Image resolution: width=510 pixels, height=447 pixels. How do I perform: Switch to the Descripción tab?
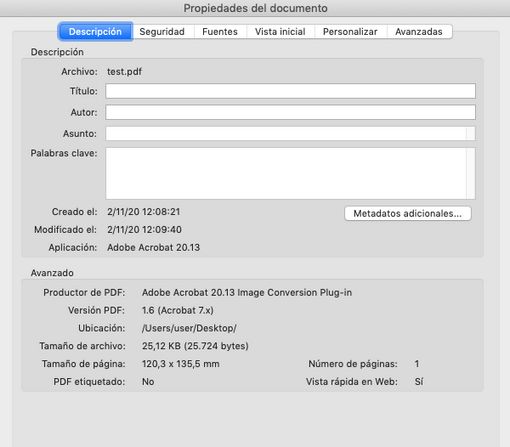pos(95,32)
